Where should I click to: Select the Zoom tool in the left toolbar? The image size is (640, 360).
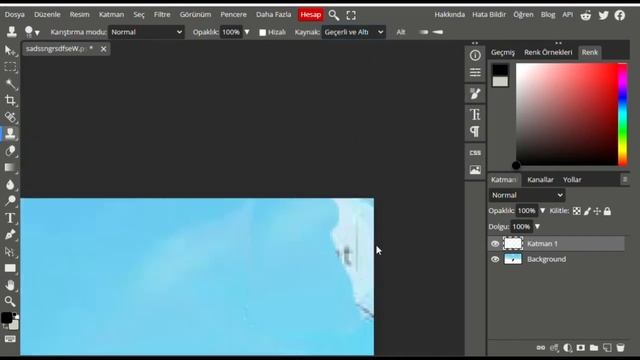[10, 302]
